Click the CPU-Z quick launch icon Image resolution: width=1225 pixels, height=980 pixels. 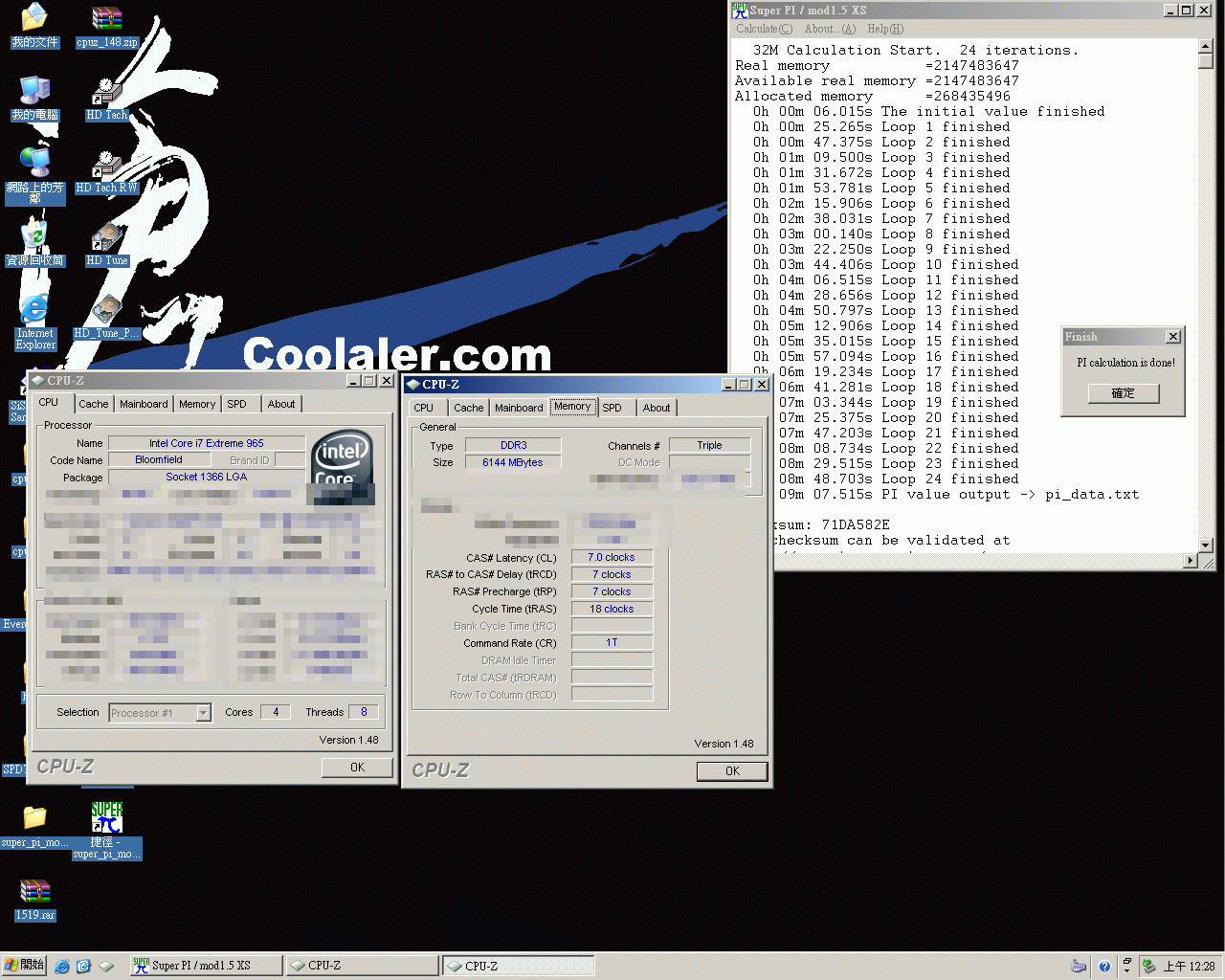(x=106, y=967)
